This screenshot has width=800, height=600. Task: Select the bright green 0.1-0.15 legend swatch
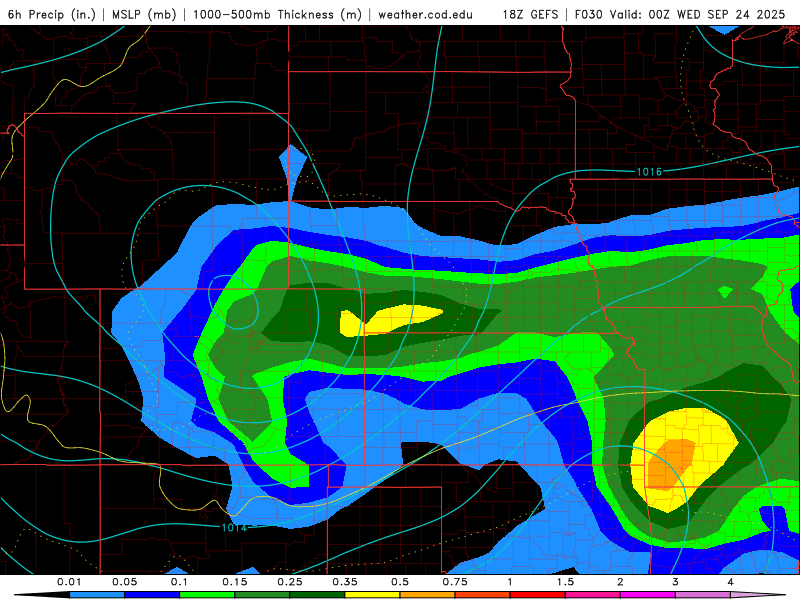[x=207, y=595]
